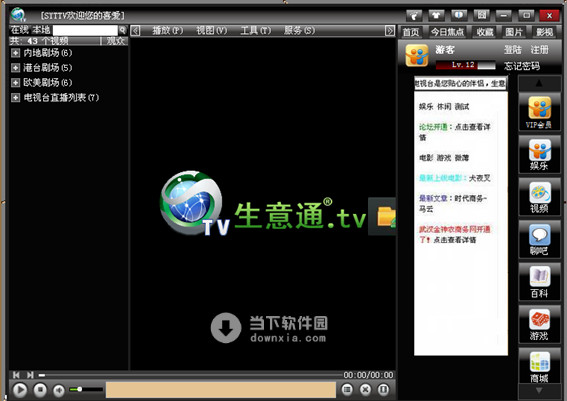Skip to the next track
The height and width of the screenshot is (401, 567).
pos(30,375)
